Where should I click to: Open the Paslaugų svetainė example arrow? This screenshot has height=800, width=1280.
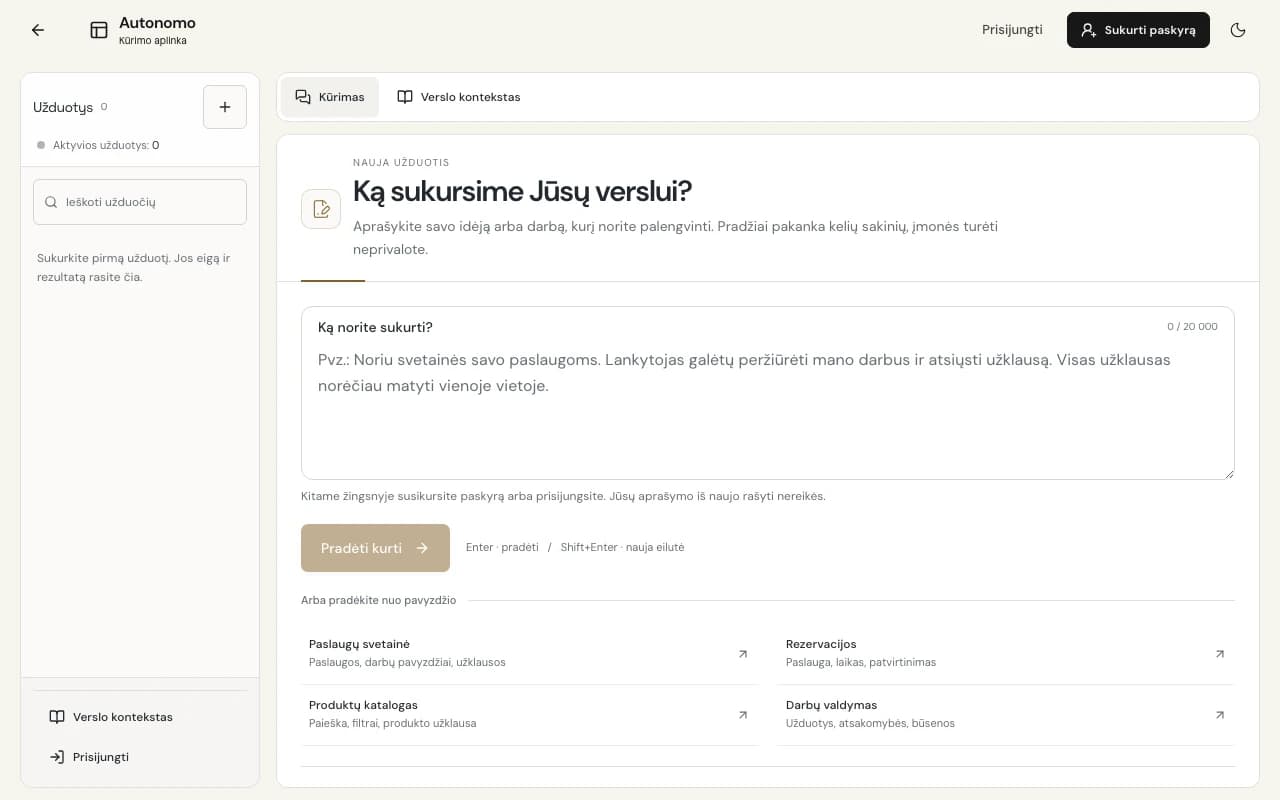(x=743, y=654)
